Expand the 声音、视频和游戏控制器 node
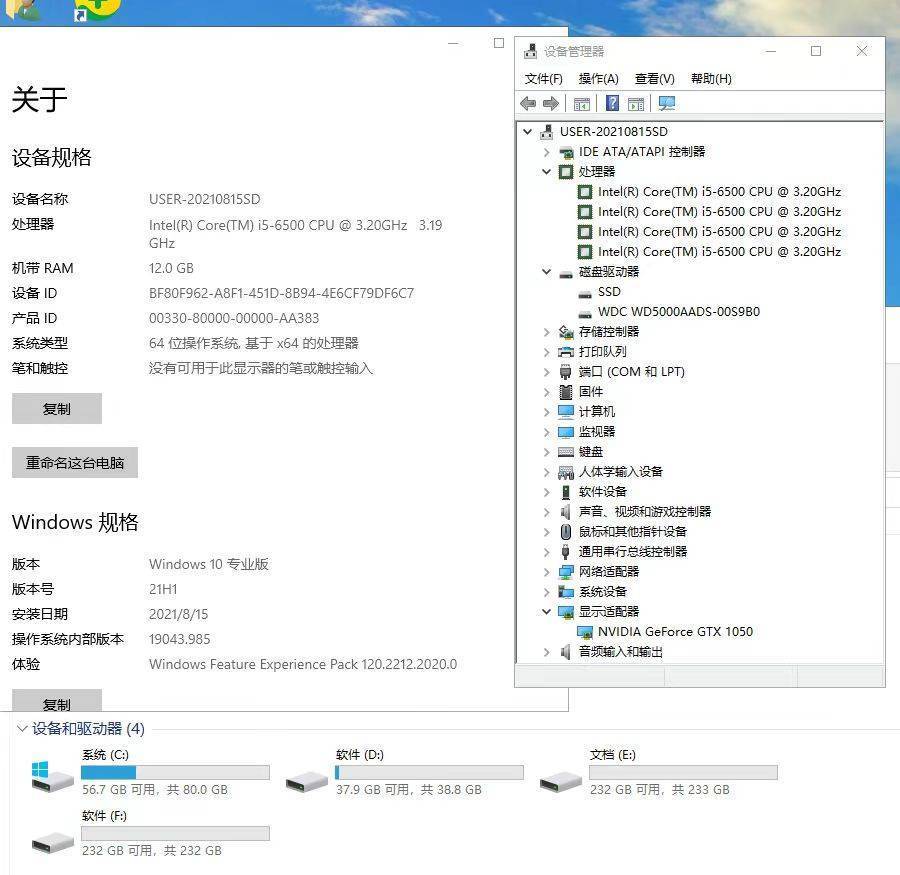The width and height of the screenshot is (900, 875). (546, 512)
